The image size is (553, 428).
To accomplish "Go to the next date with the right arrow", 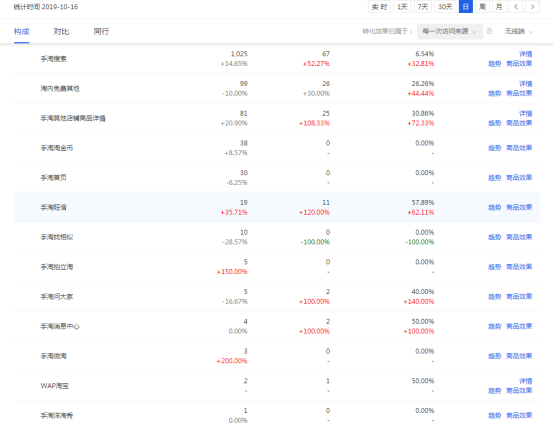I will (532, 7).
